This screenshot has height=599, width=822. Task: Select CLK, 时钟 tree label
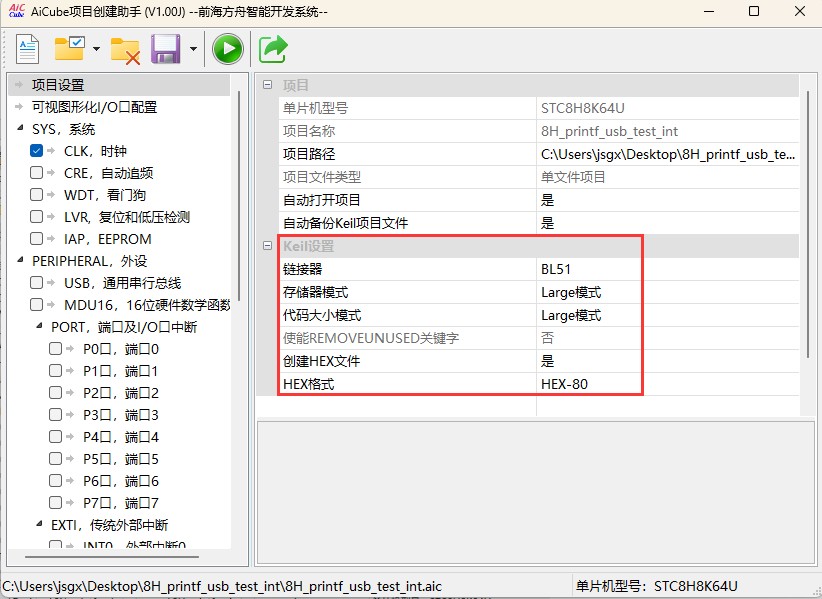95,151
